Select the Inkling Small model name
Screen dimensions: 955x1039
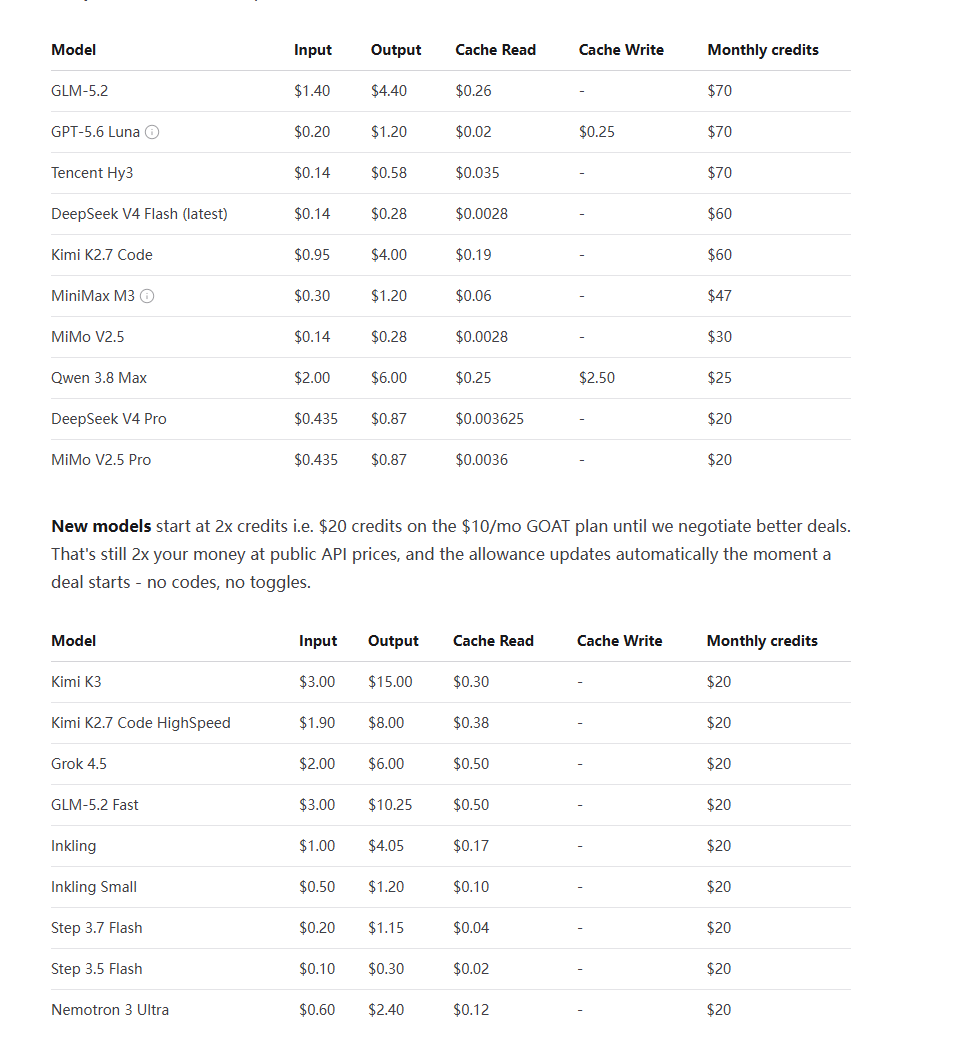(94, 887)
